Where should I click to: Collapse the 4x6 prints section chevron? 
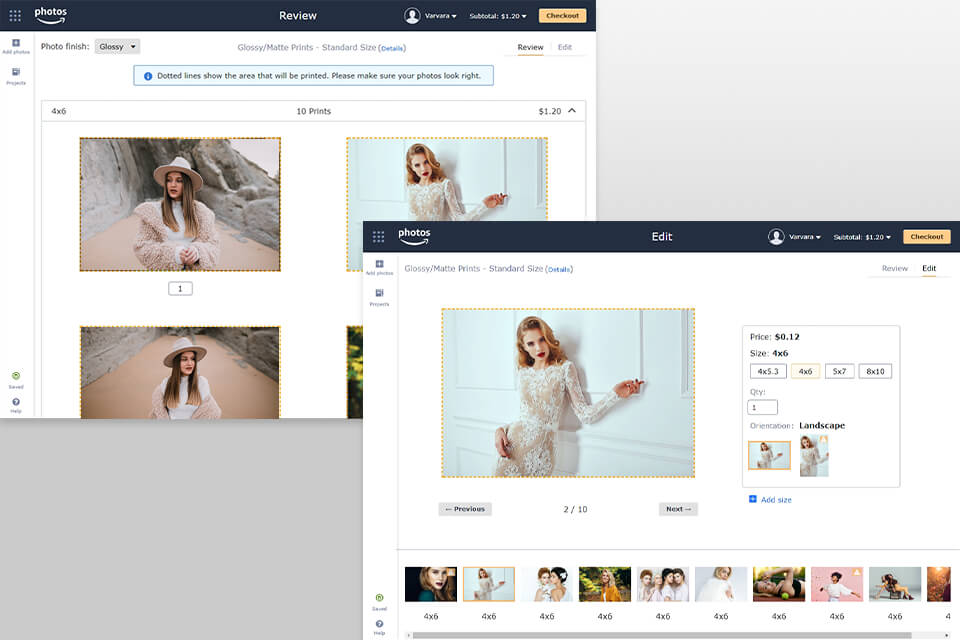coord(572,111)
